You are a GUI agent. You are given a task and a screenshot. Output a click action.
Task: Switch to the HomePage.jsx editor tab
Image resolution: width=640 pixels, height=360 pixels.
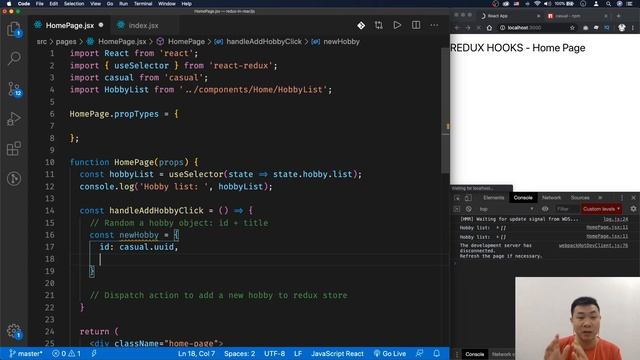tap(69, 25)
